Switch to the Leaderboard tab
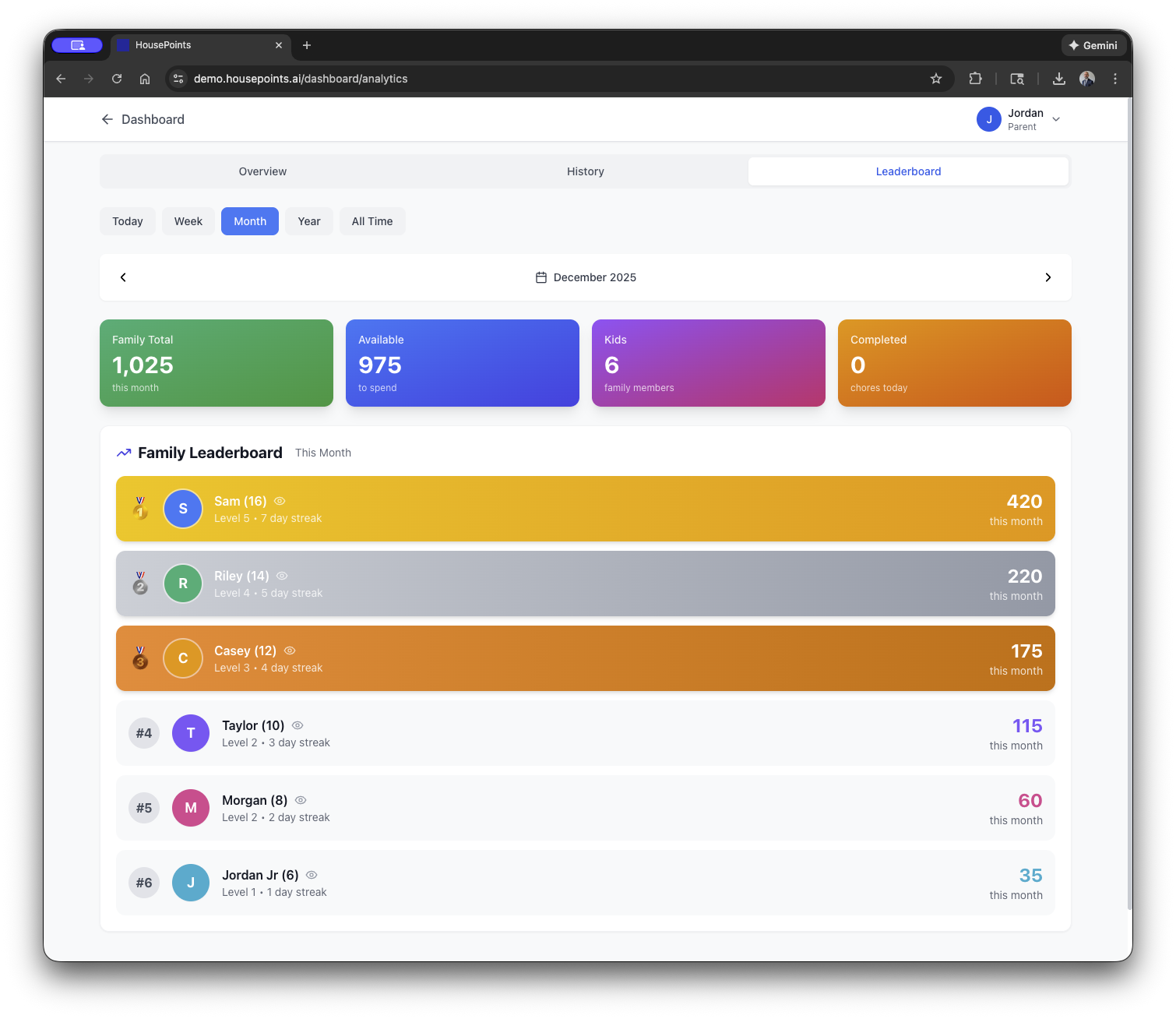 click(x=908, y=171)
